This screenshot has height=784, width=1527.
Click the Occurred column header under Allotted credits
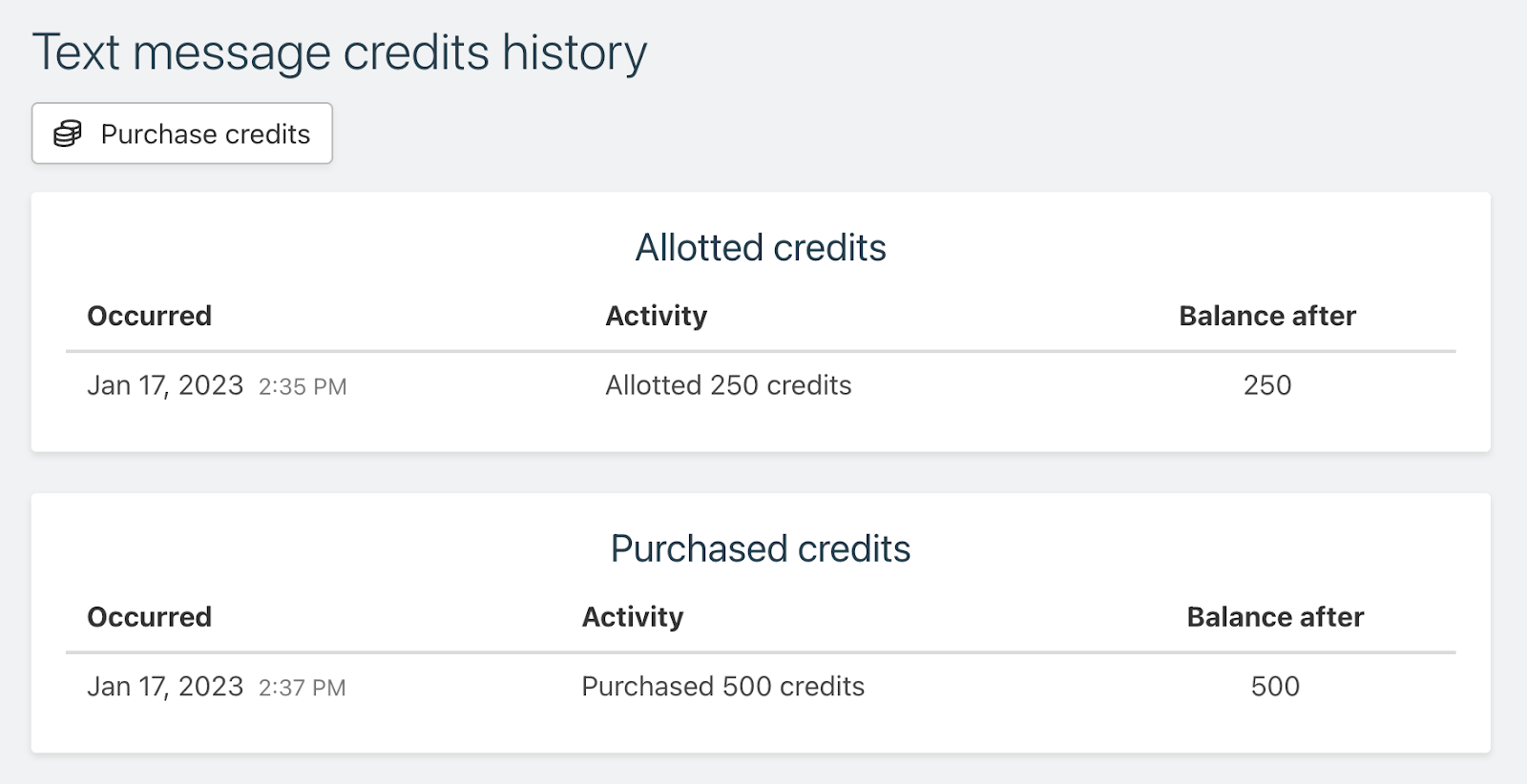(149, 316)
